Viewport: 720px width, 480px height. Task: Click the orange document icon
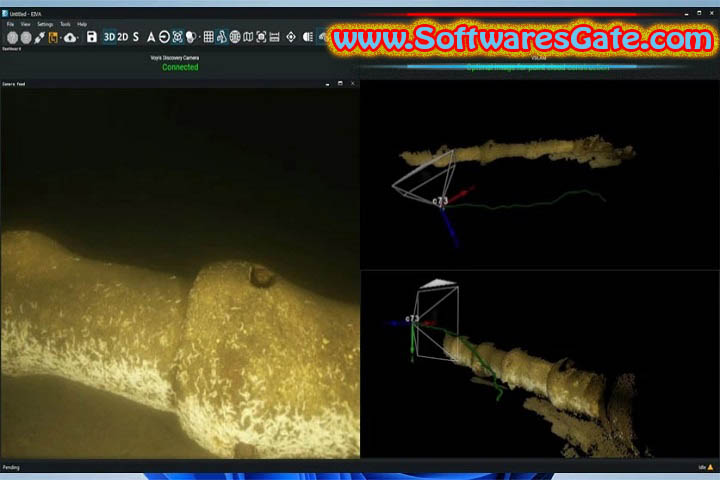[53, 38]
